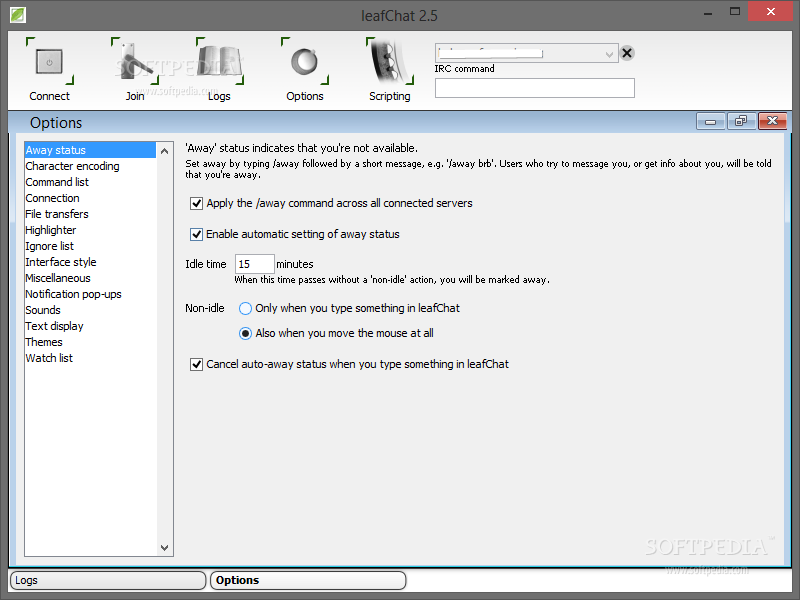
Task: Select Text display in options list
Action: tap(90, 326)
